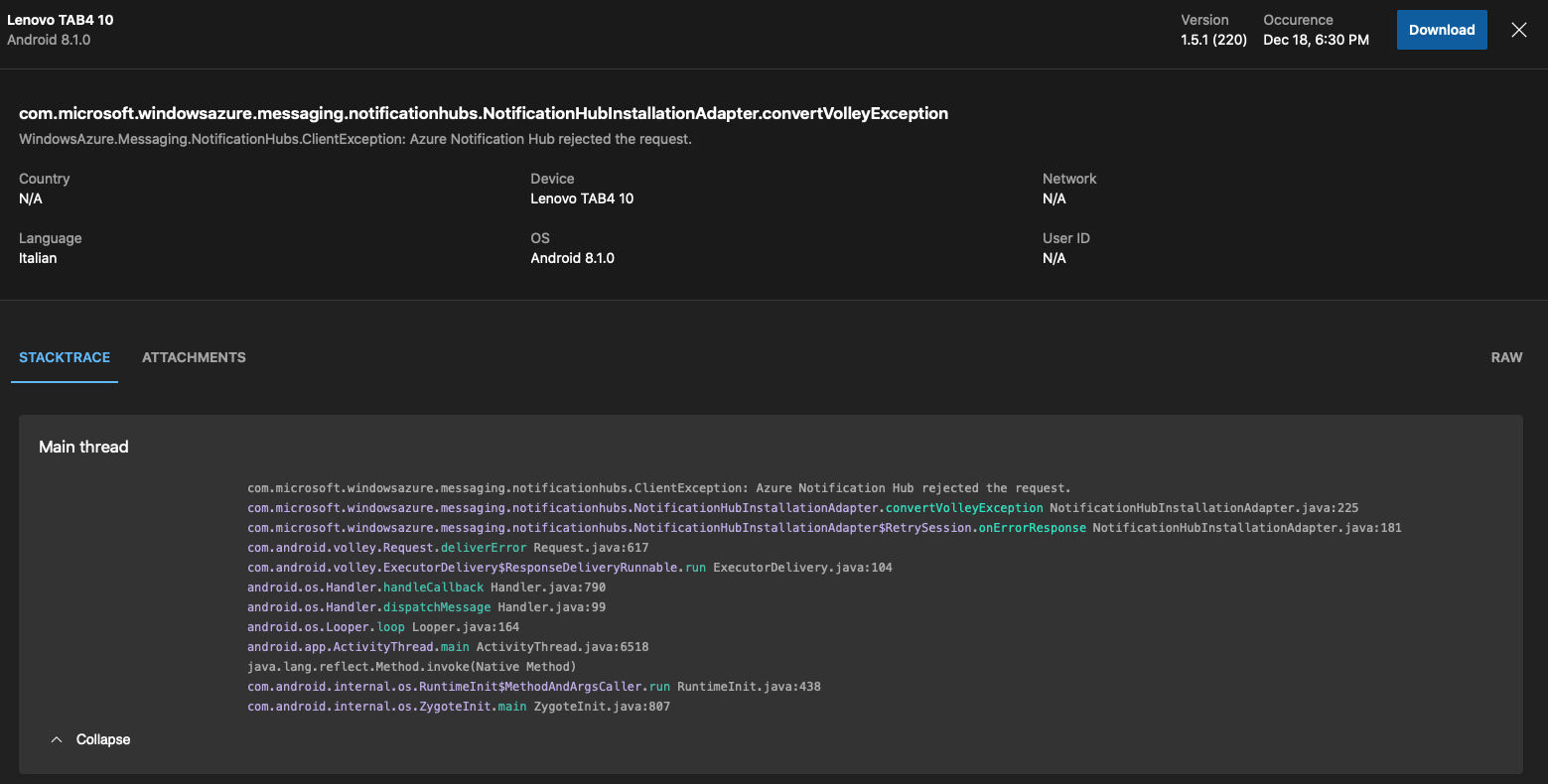This screenshot has height=784, width=1548.
Task: Close the crash detail view
Action: tap(1518, 30)
